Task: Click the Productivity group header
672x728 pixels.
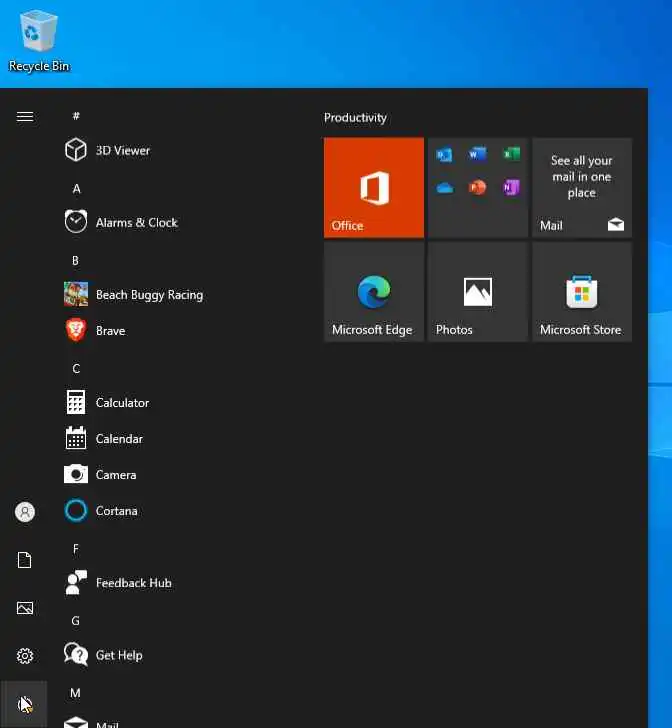Action: 355,118
